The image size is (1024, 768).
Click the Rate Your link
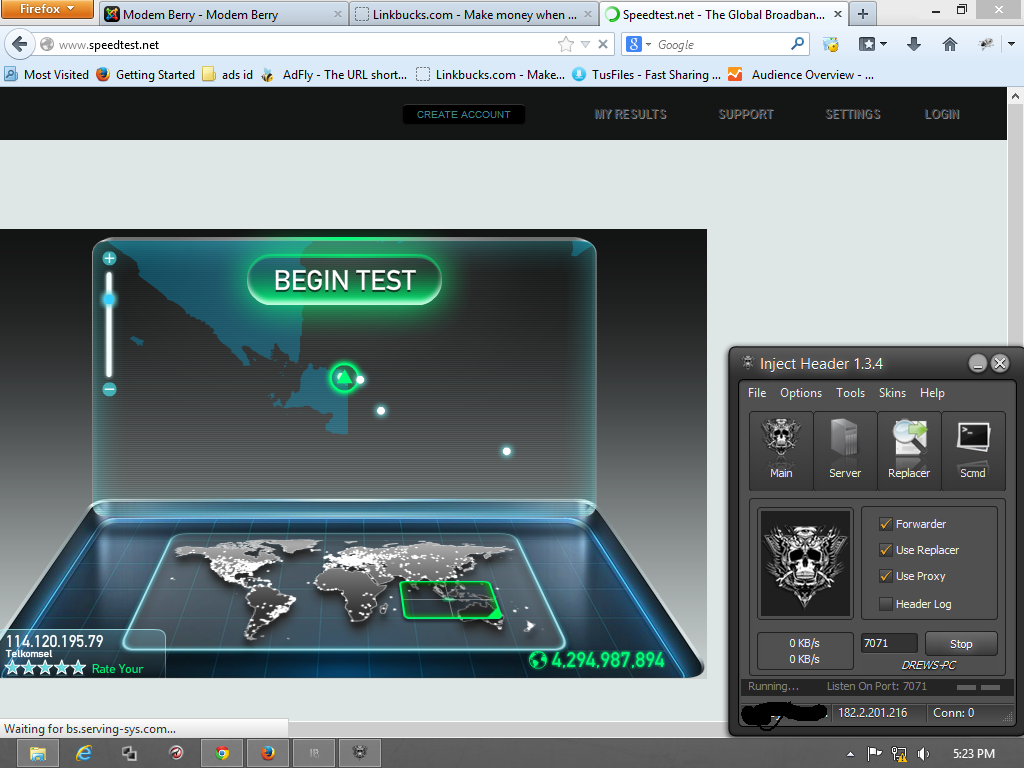coord(117,669)
